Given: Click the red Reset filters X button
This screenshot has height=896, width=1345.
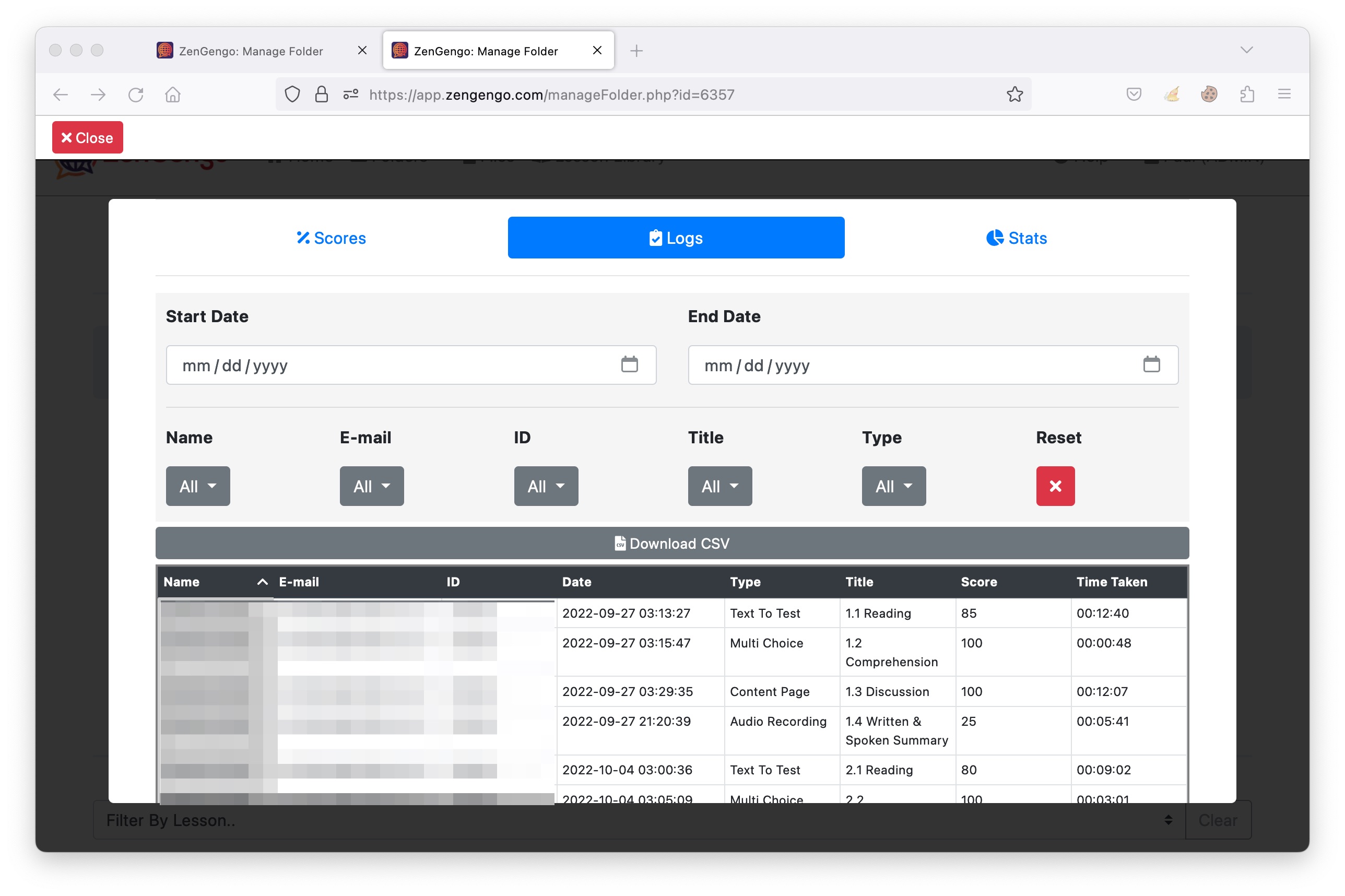Looking at the screenshot, I should 1055,486.
